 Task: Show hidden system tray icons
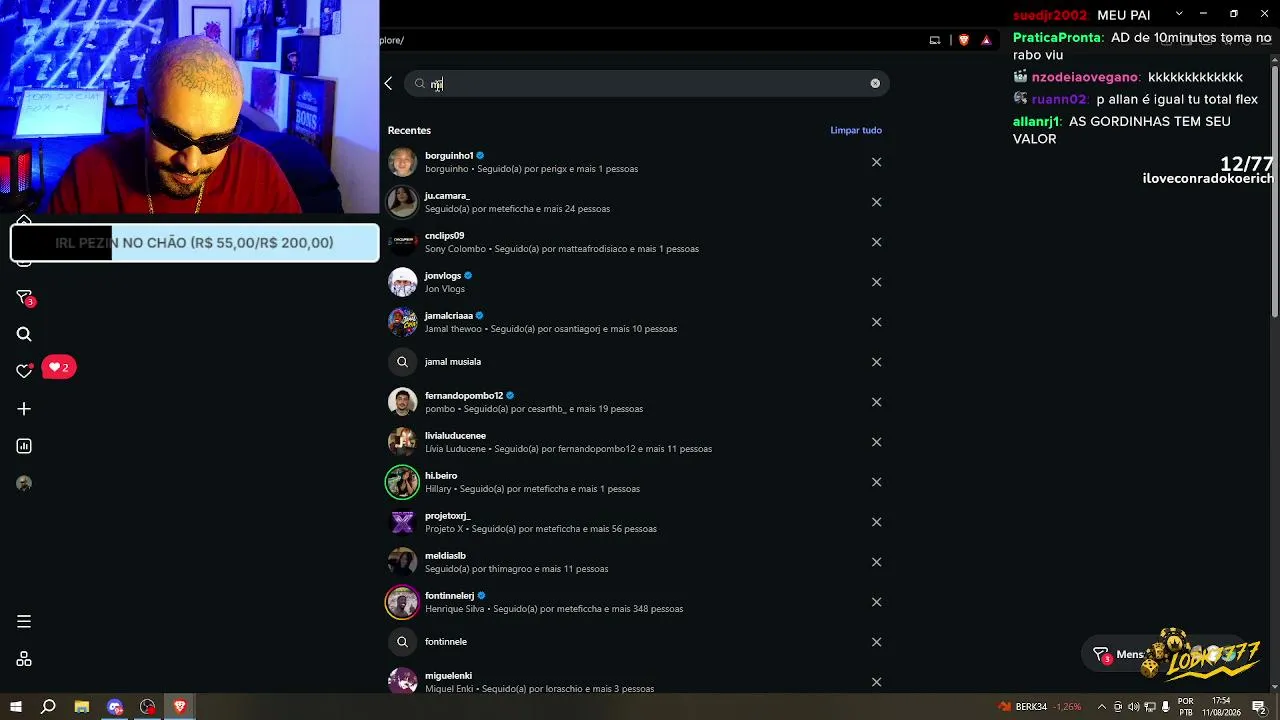click(x=1102, y=707)
